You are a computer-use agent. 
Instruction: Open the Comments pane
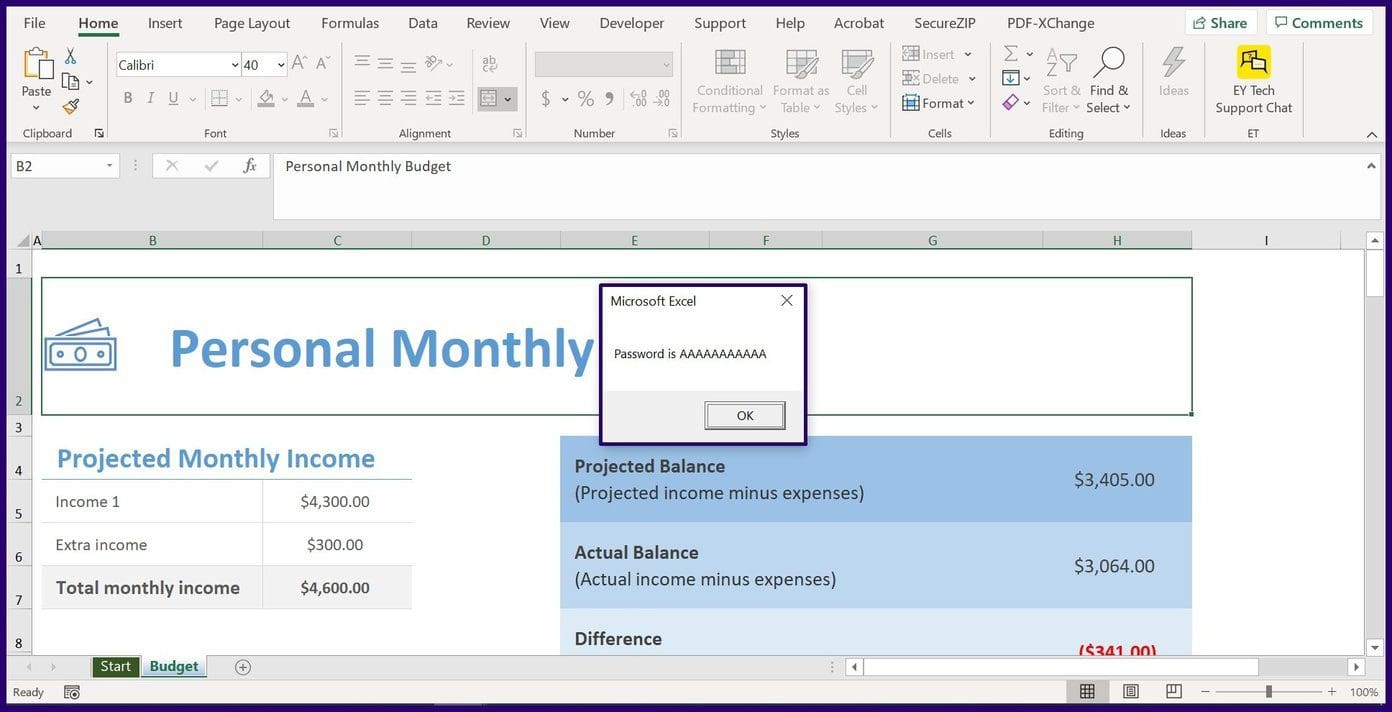pos(1317,23)
